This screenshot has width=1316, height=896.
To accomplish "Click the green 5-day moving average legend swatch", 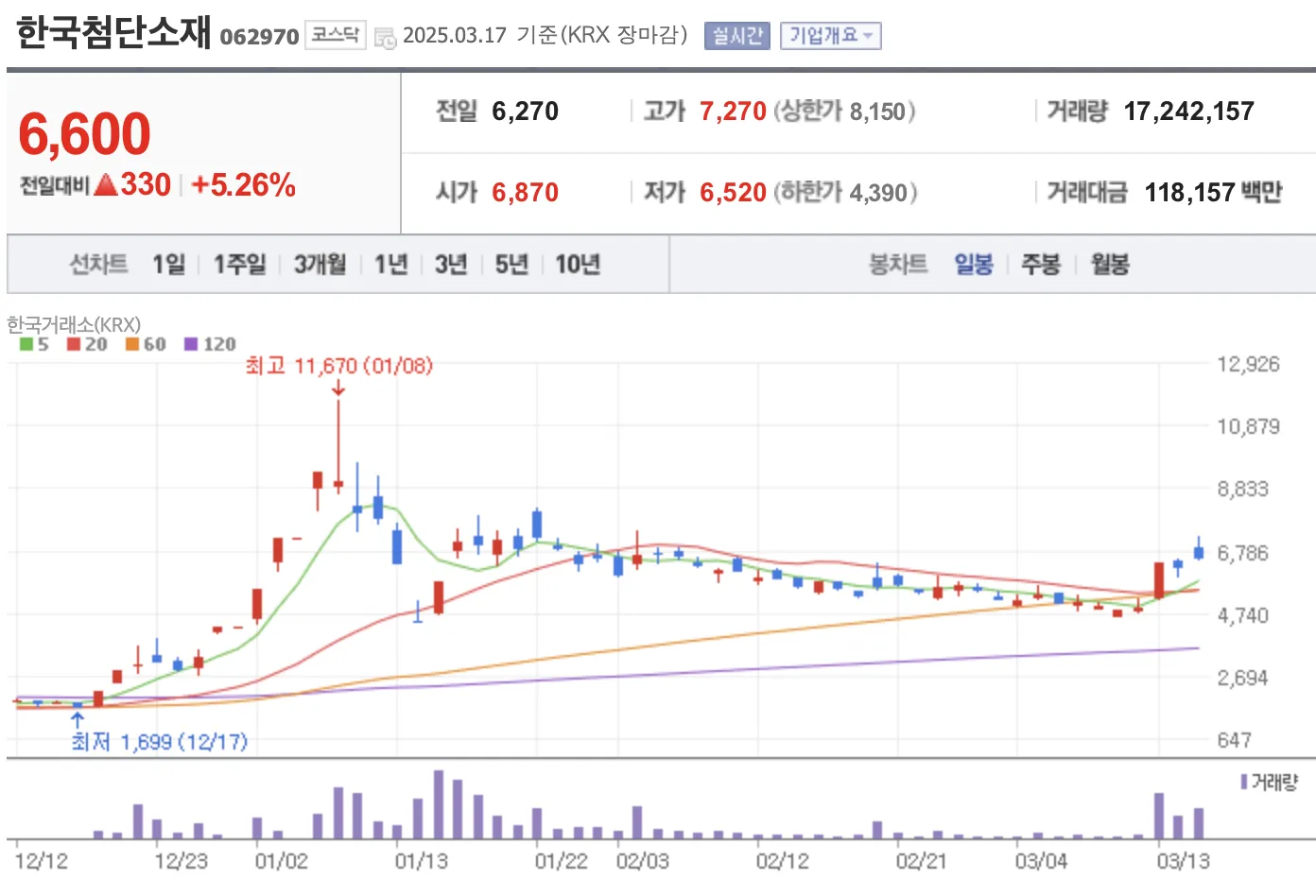I will (x=26, y=344).
